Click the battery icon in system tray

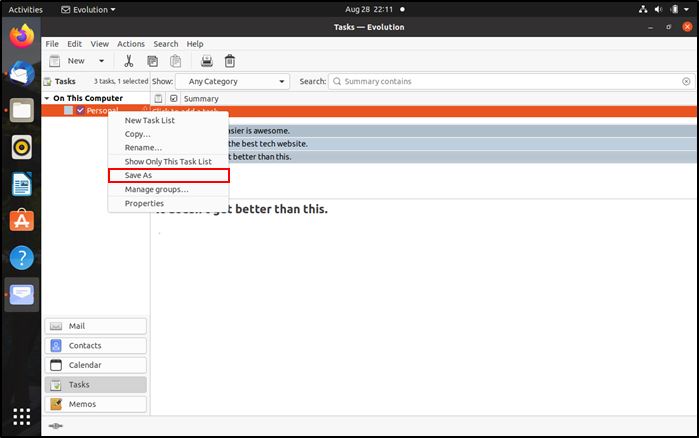coord(674,9)
